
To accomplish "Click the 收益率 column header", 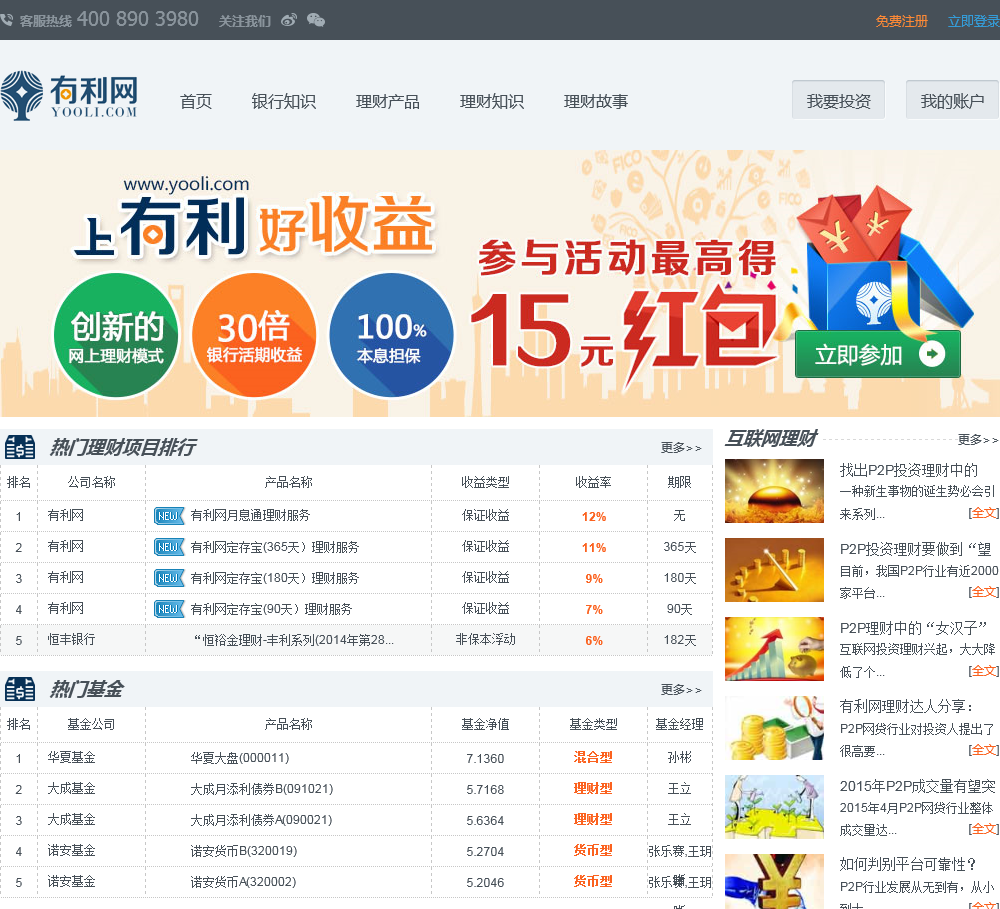I will point(593,483).
